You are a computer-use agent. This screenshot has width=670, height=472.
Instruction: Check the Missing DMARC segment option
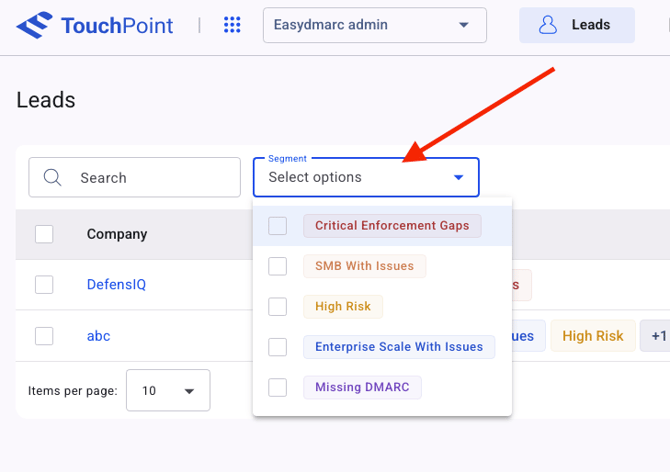[278, 387]
